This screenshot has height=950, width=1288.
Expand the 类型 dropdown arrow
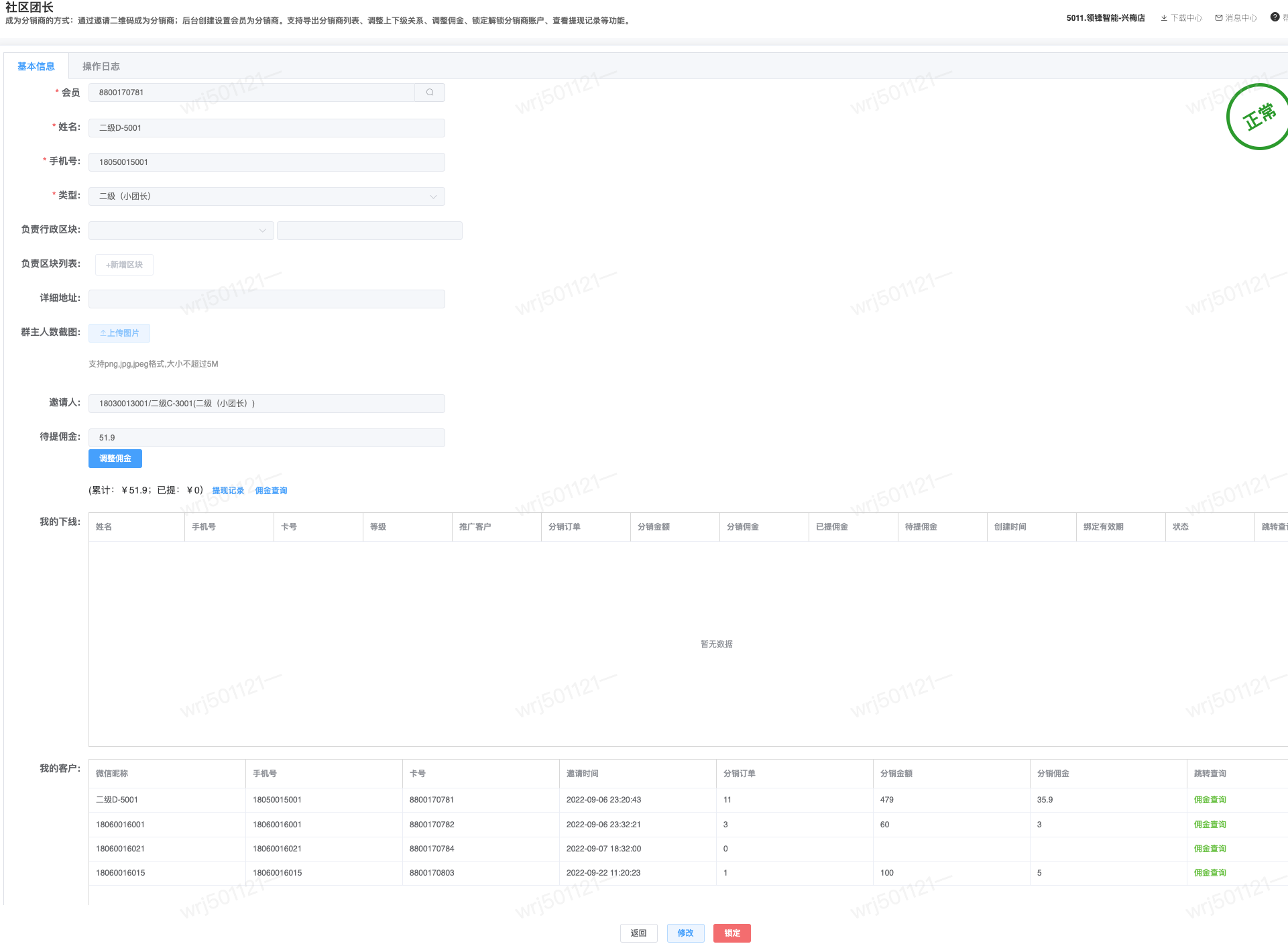[433, 196]
